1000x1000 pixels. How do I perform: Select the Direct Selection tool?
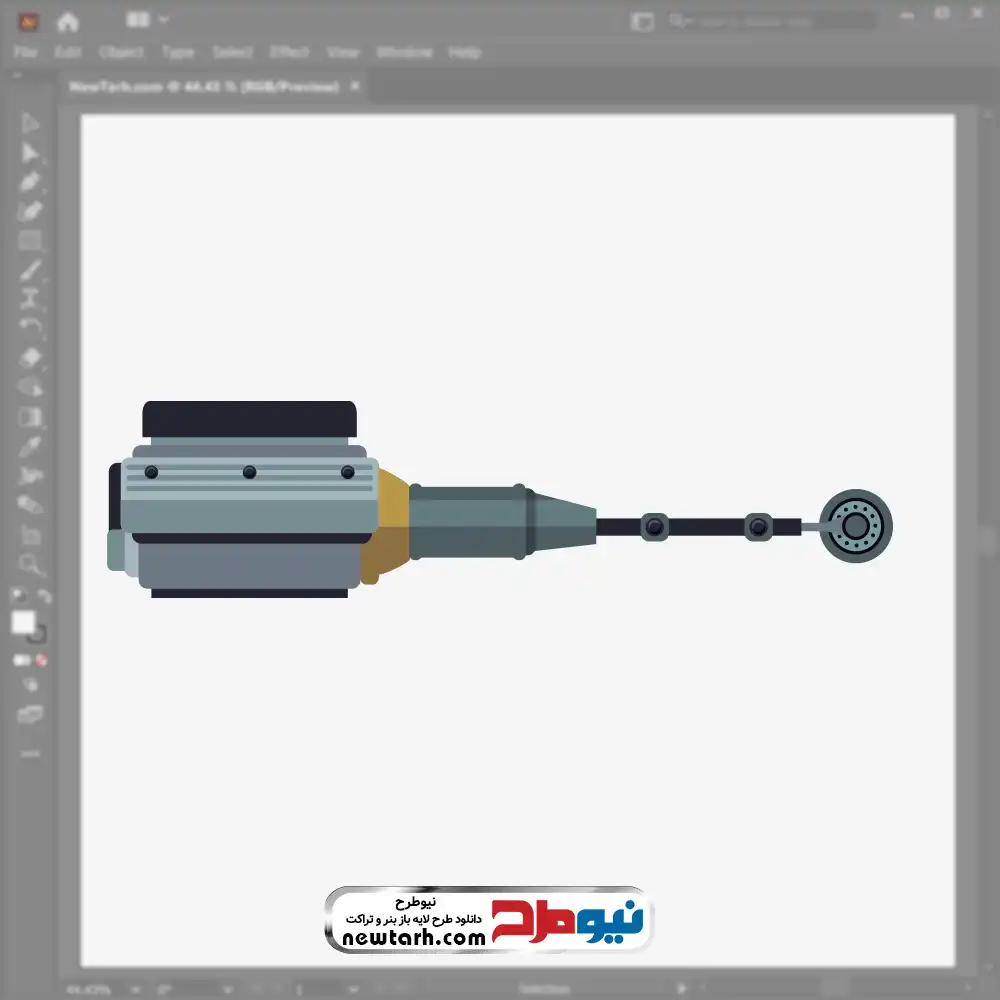point(30,153)
